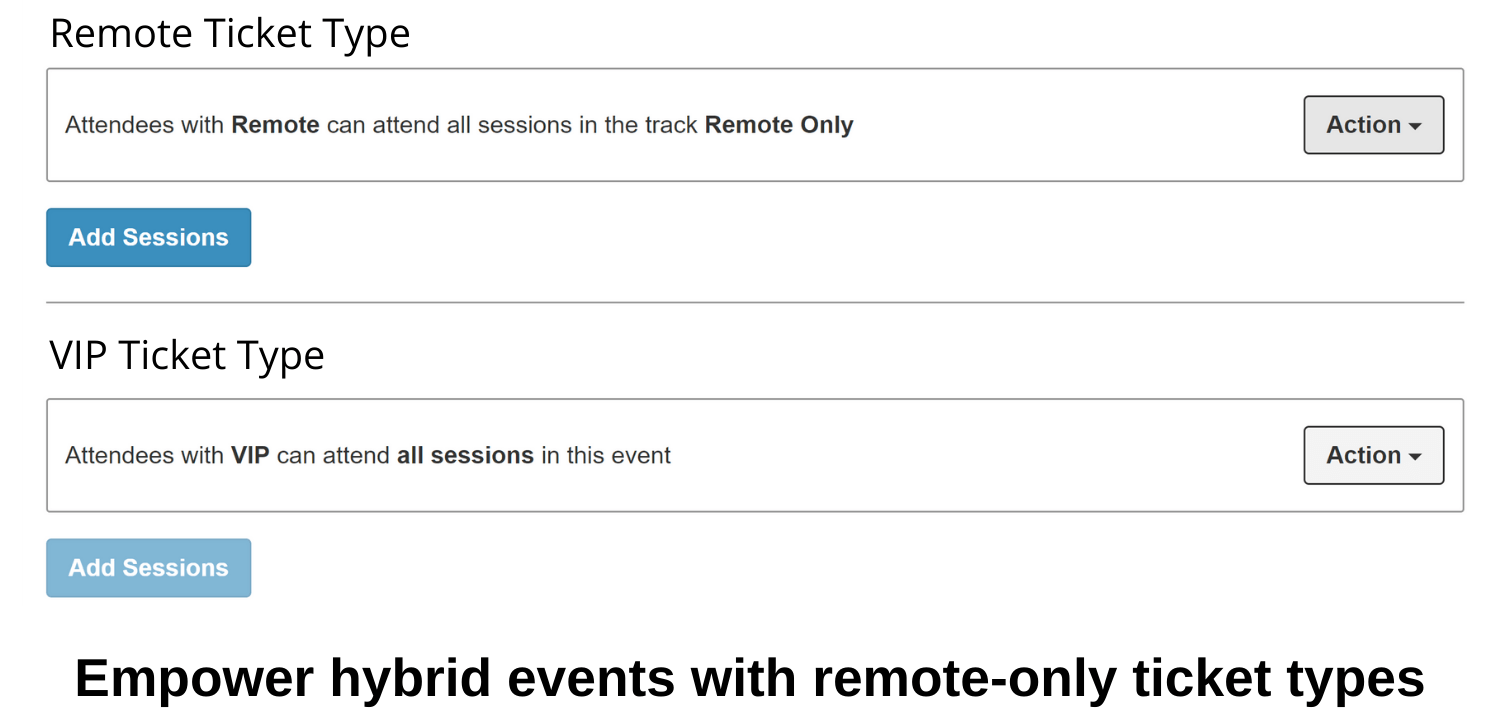Click the divider line between ticket sections

pos(755,302)
